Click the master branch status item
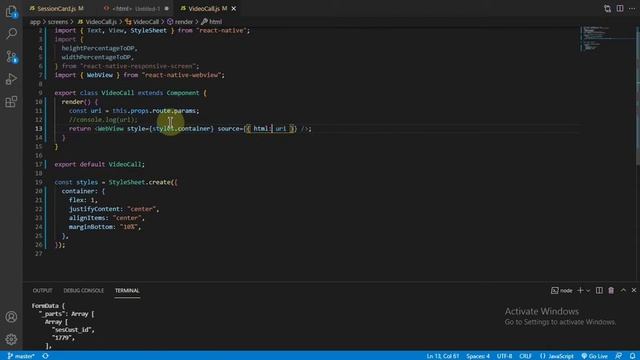Image resolution: width=640 pixels, height=360 pixels. pos(21,356)
